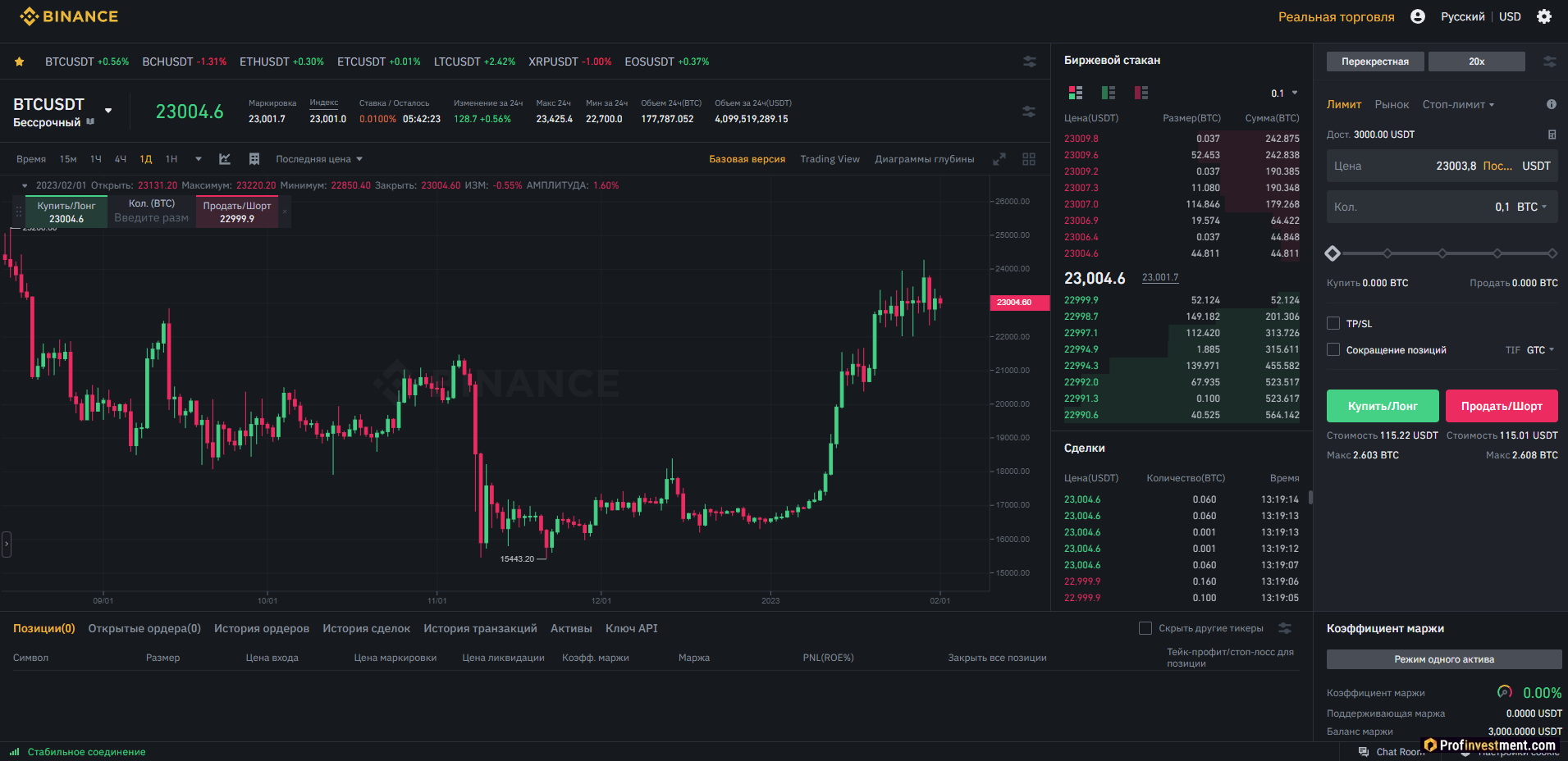This screenshot has height=761, width=1568.
Task: Open BTCUSDT symbol selector dropdown
Action: tap(108, 111)
